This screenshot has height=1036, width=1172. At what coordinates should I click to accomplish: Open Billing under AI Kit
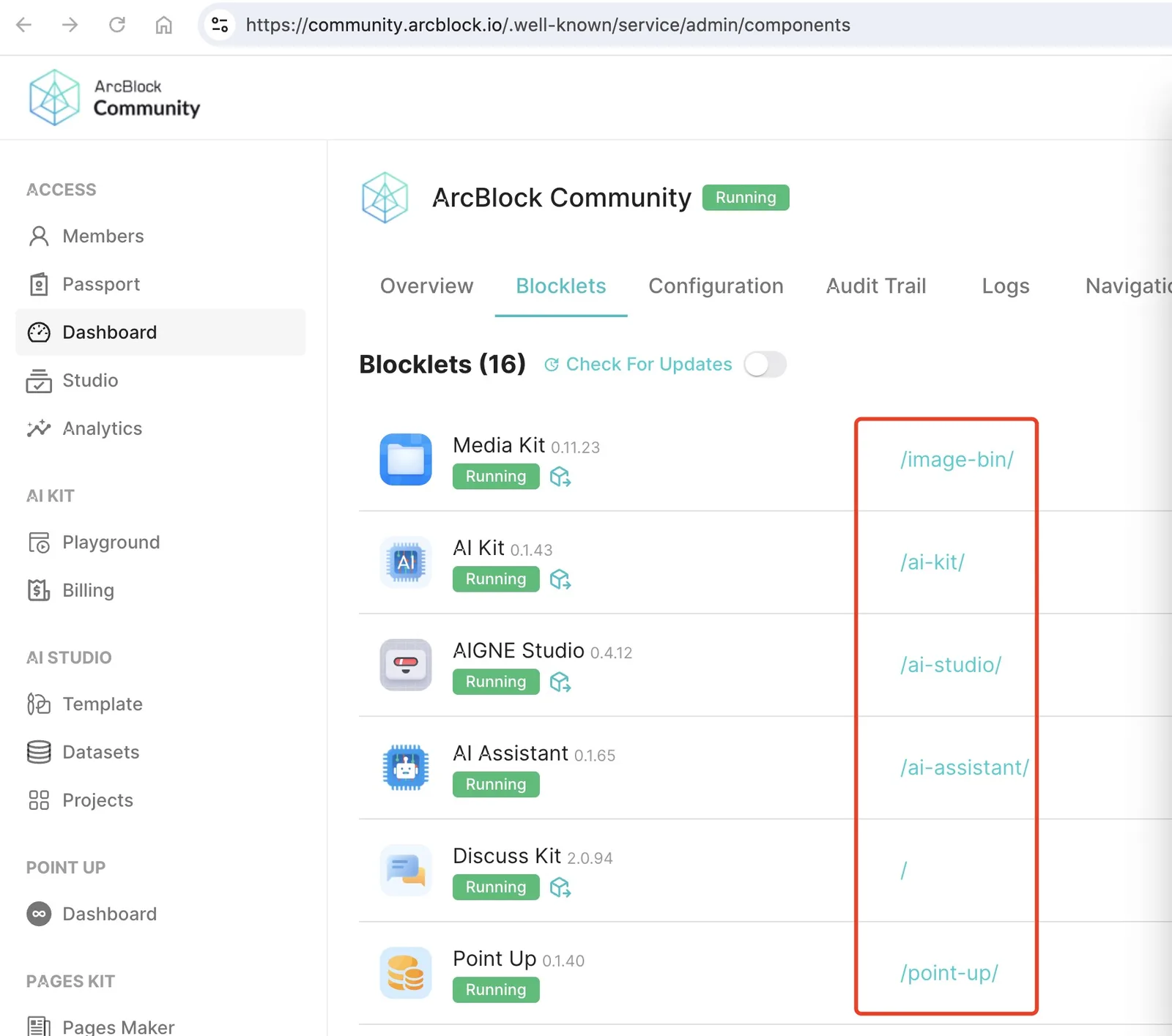pos(160,590)
